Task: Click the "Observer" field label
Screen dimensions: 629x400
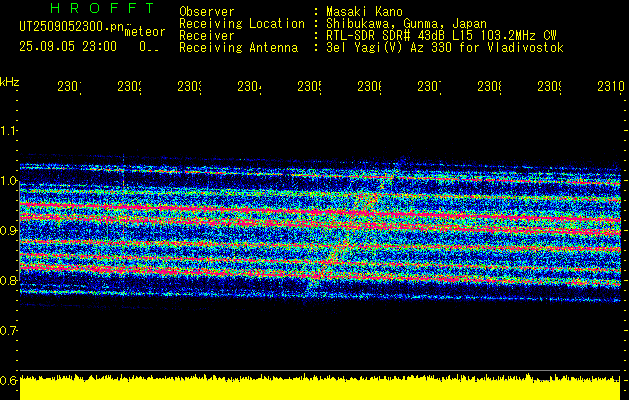Action: pos(207,11)
